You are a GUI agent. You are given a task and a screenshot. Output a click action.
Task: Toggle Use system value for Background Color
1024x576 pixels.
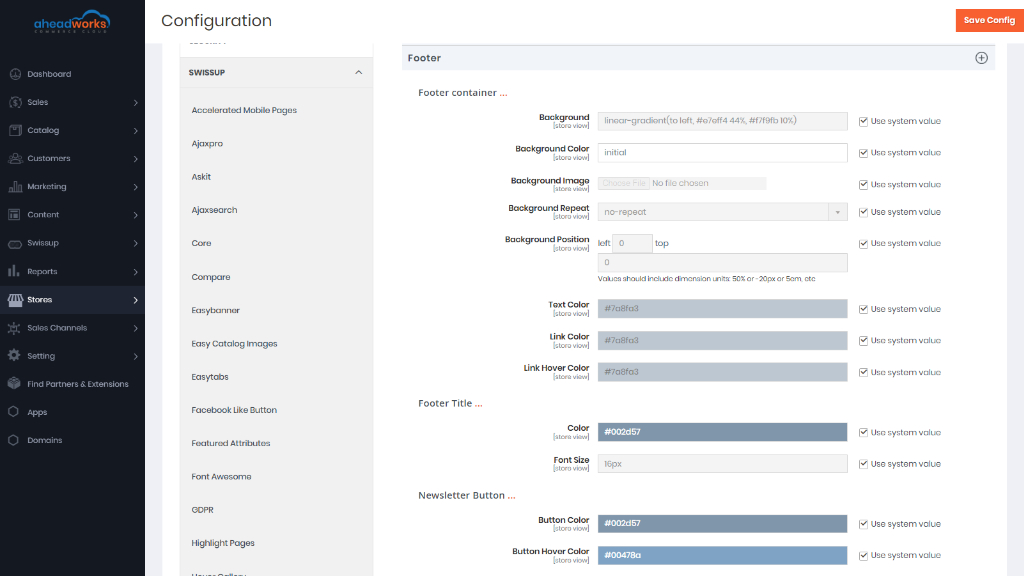pyautogui.click(x=863, y=153)
